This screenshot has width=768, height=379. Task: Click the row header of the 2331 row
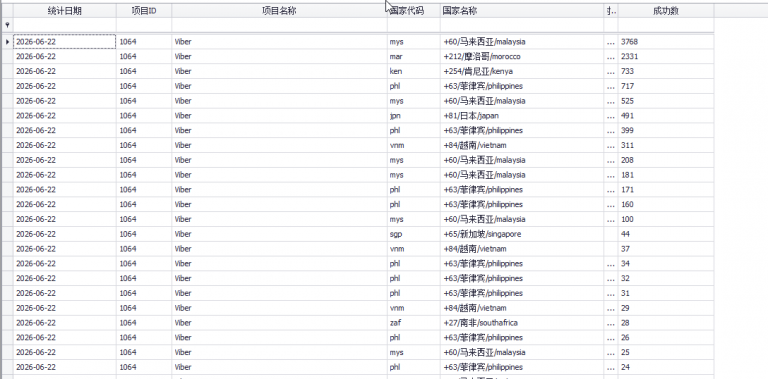pyautogui.click(x=7, y=57)
